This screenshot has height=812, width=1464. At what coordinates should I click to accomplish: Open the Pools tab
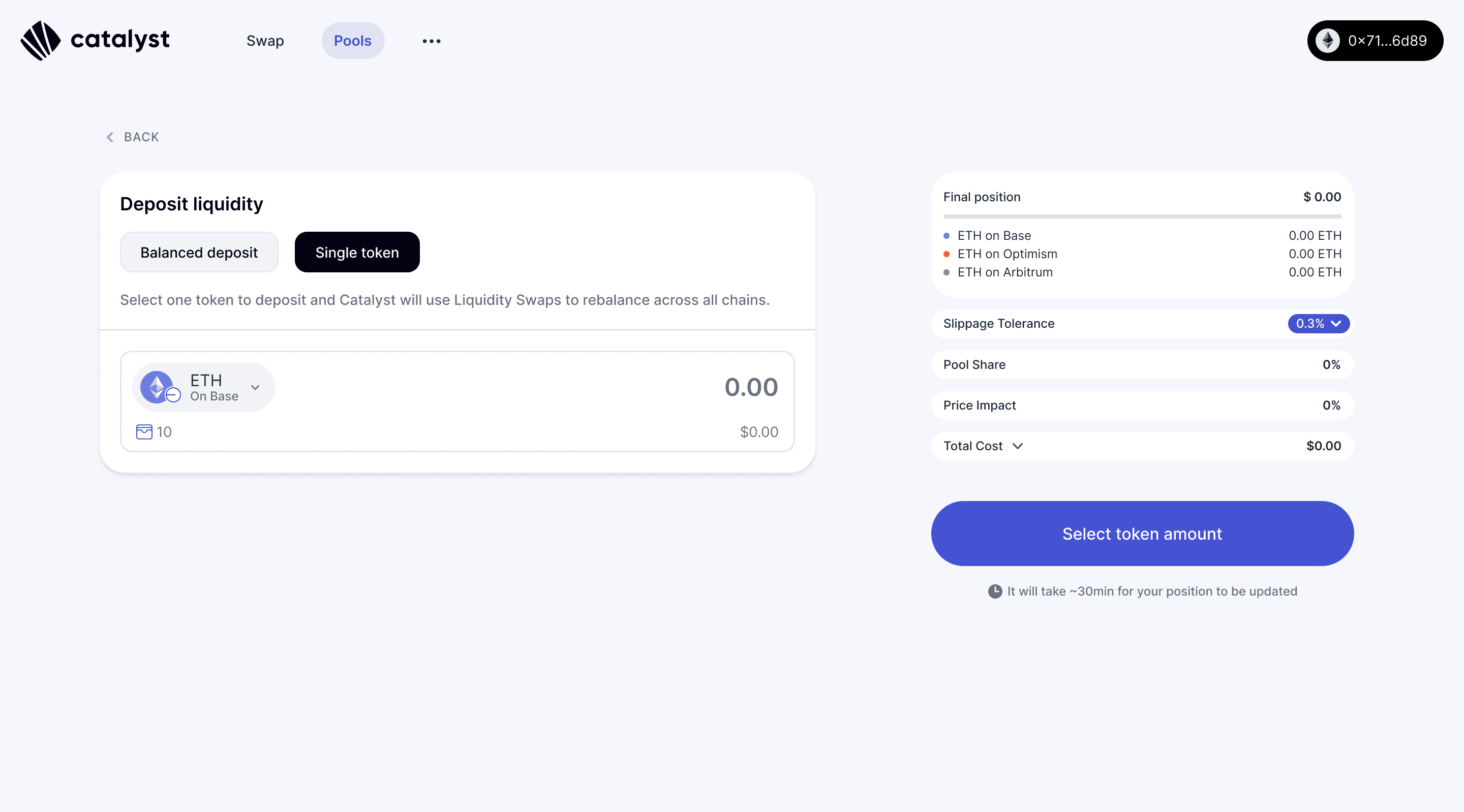point(353,41)
